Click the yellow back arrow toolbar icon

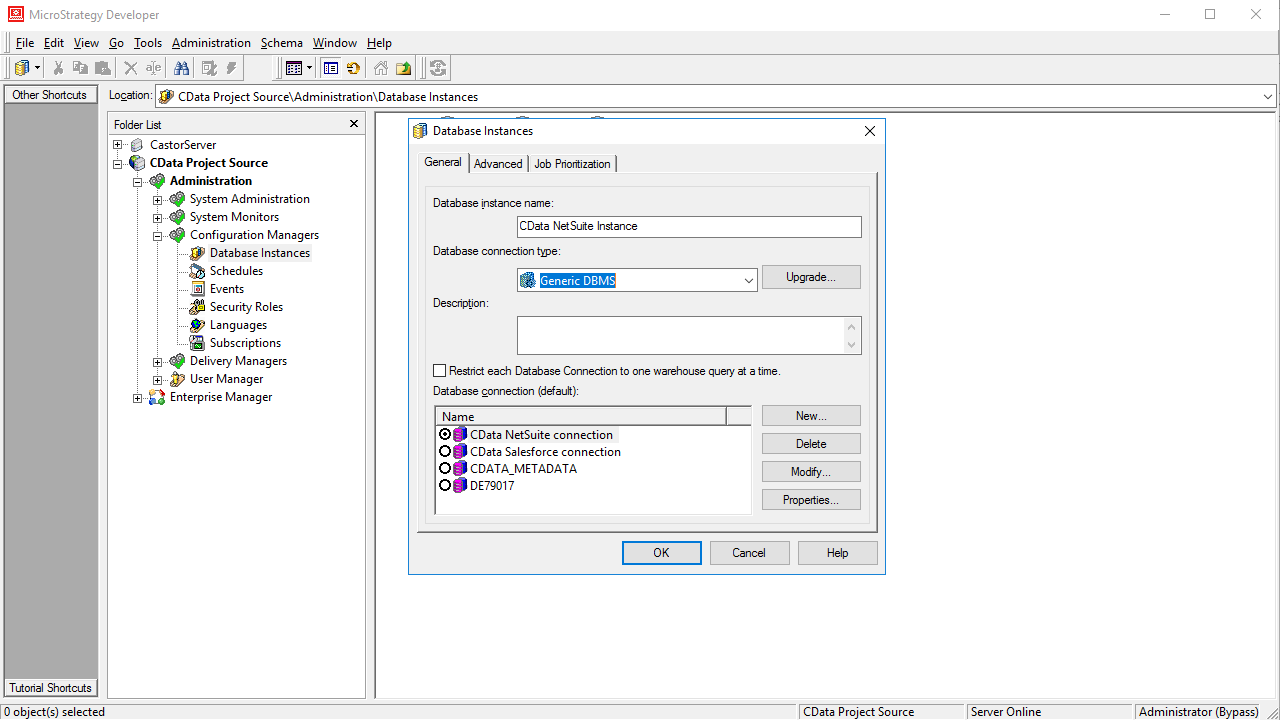[352, 67]
